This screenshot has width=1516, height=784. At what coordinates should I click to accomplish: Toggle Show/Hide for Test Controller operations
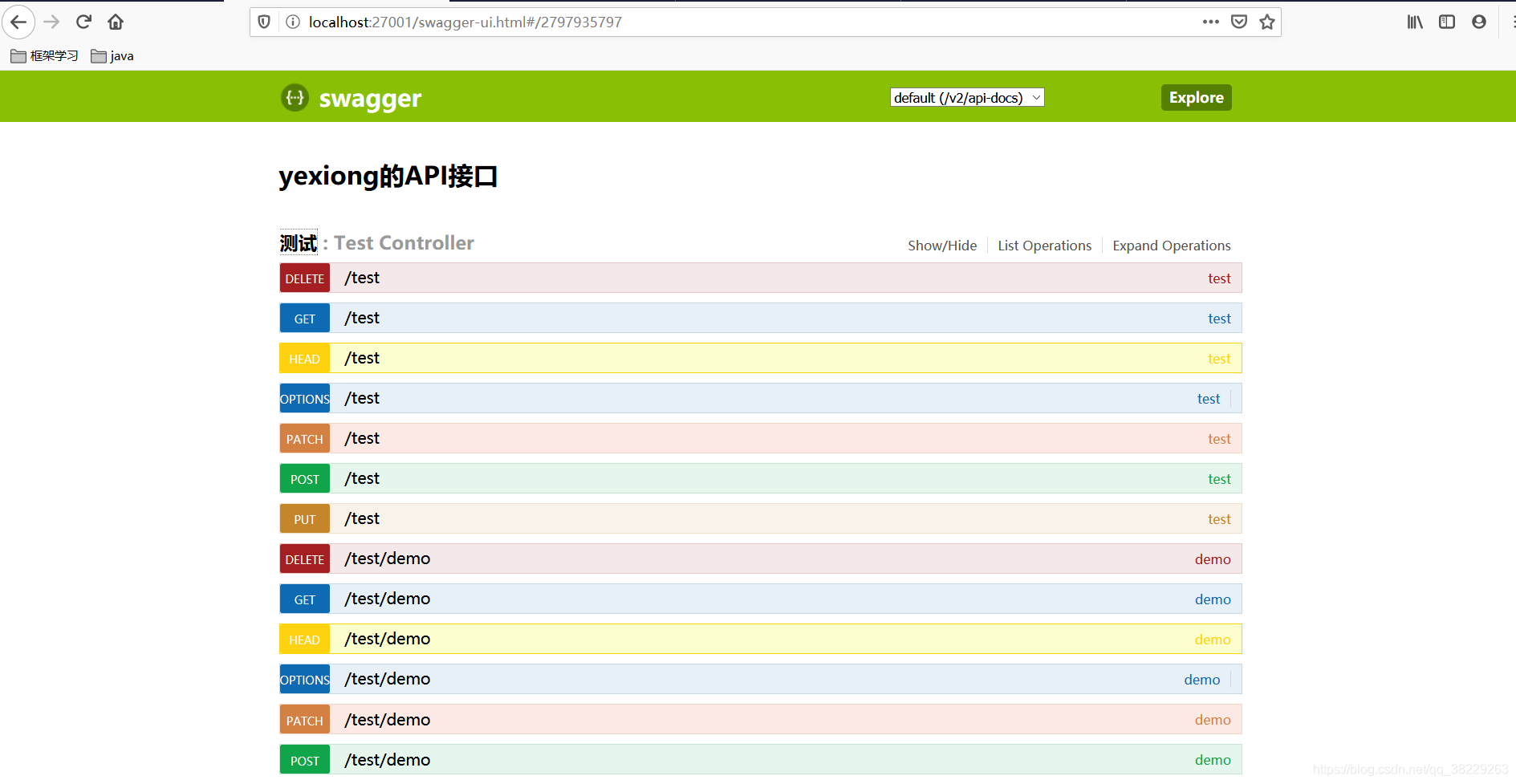coord(941,246)
